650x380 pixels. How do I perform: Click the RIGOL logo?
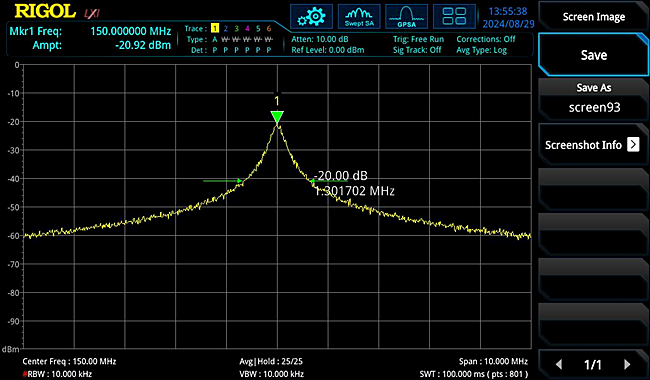coord(45,11)
